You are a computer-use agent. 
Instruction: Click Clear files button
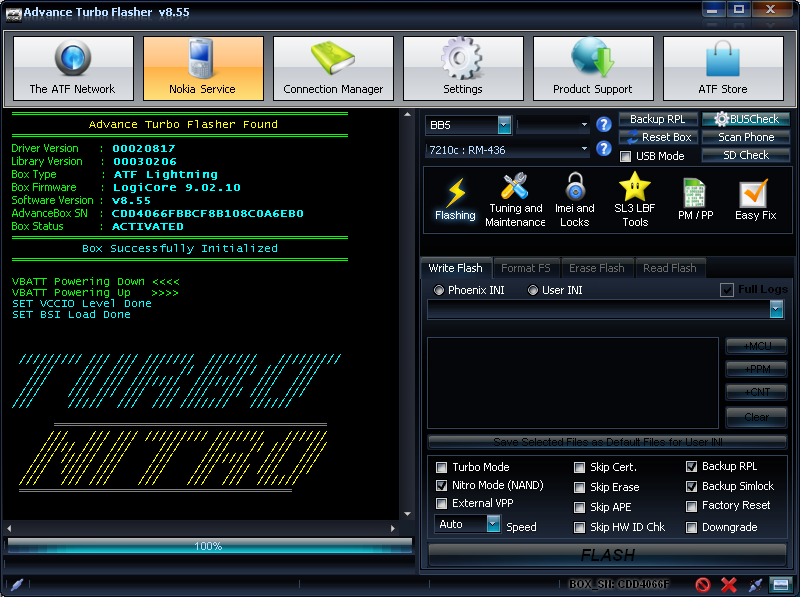(x=756, y=417)
